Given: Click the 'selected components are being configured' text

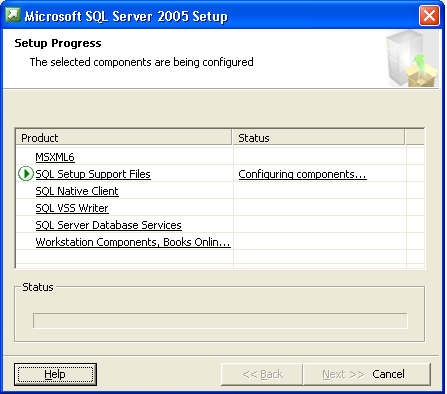Looking at the screenshot, I should (142, 62).
